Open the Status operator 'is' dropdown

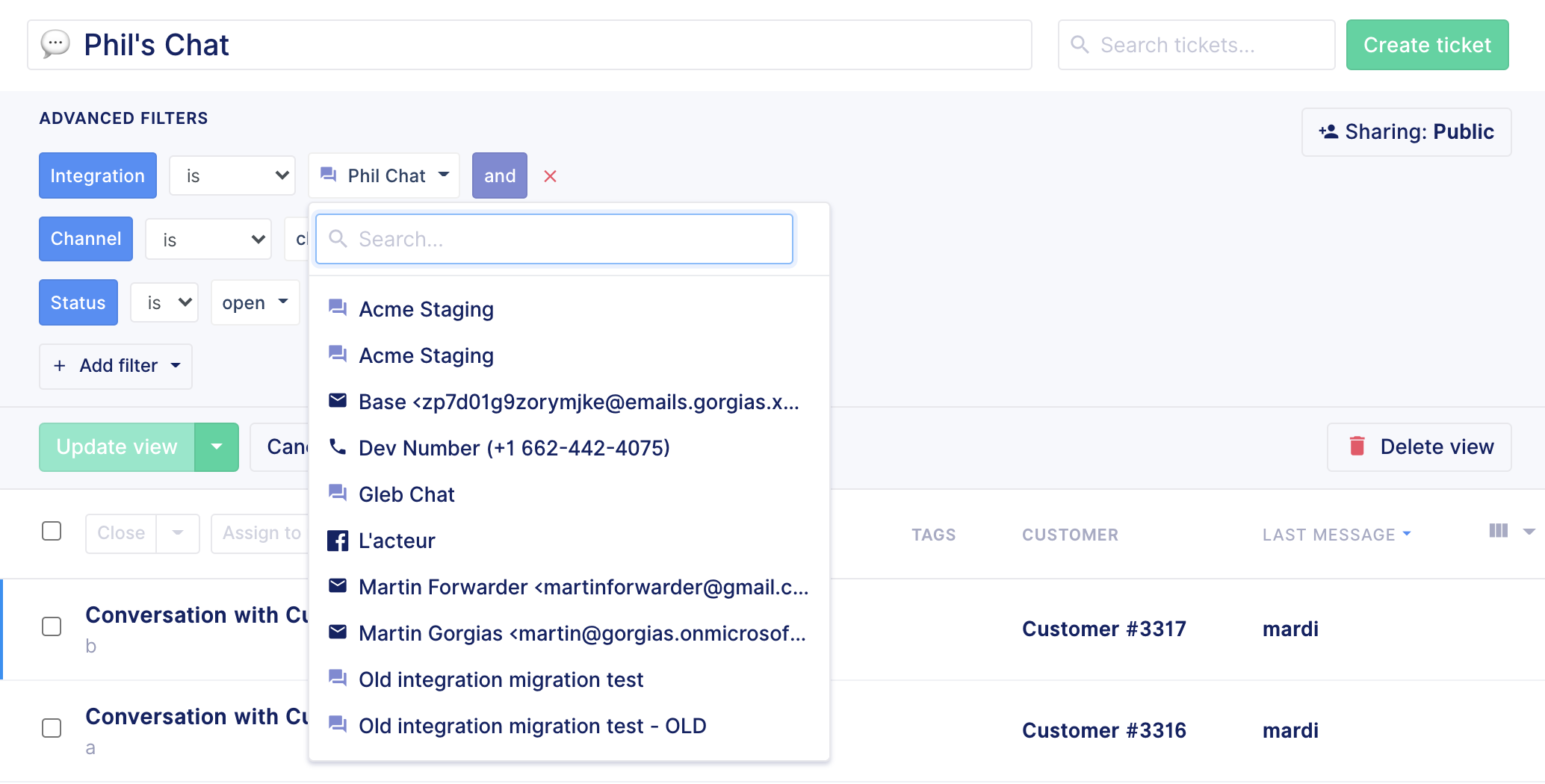(x=164, y=302)
